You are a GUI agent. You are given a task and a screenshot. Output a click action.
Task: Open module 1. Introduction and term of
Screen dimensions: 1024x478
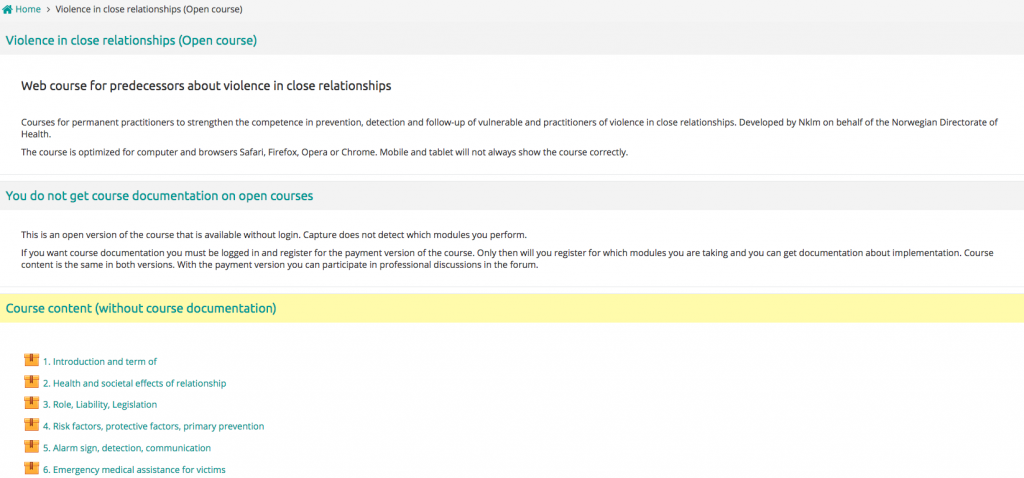[x=100, y=361]
